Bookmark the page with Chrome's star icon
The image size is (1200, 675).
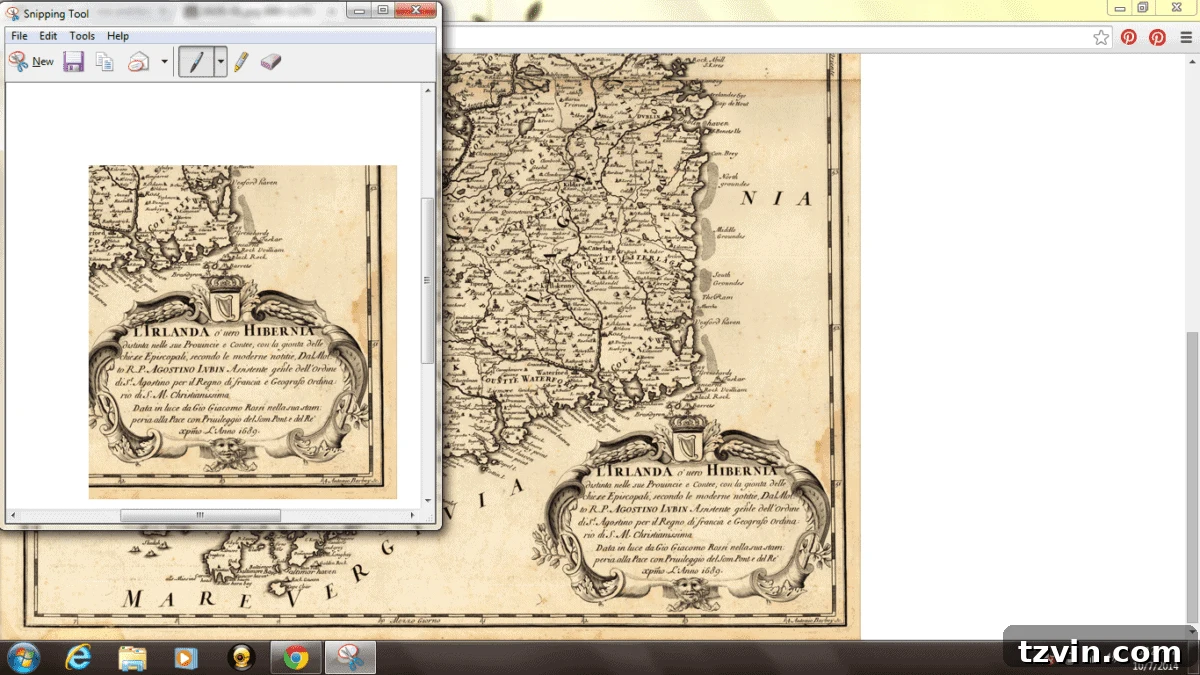tap(1101, 37)
